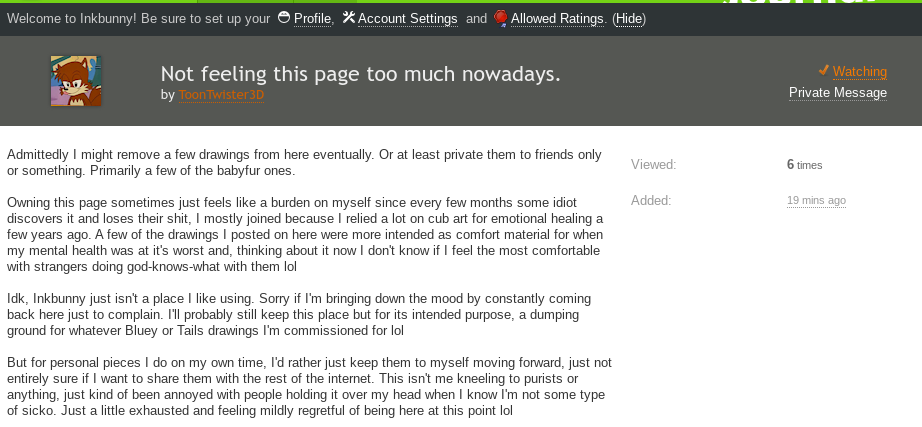Image resolution: width=922 pixels, height=427 pixels.
Task: Click the paragraph starting "Idk, Inkbunny"
Action: tap(305, 314)
